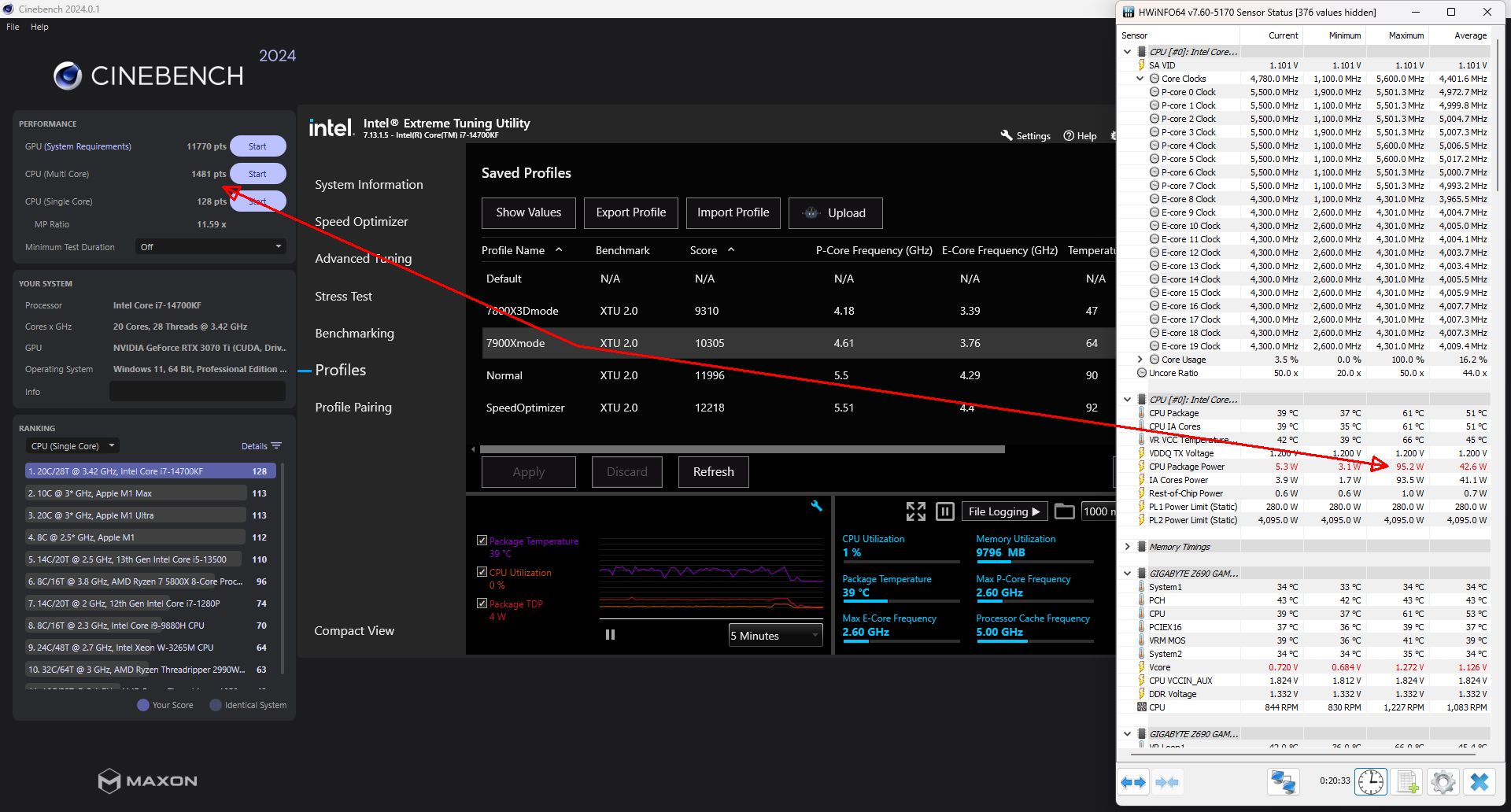This screenshot has height=812, width=1511.
Task: Go to XTU Profile Pairing tab
Action: 353,408
